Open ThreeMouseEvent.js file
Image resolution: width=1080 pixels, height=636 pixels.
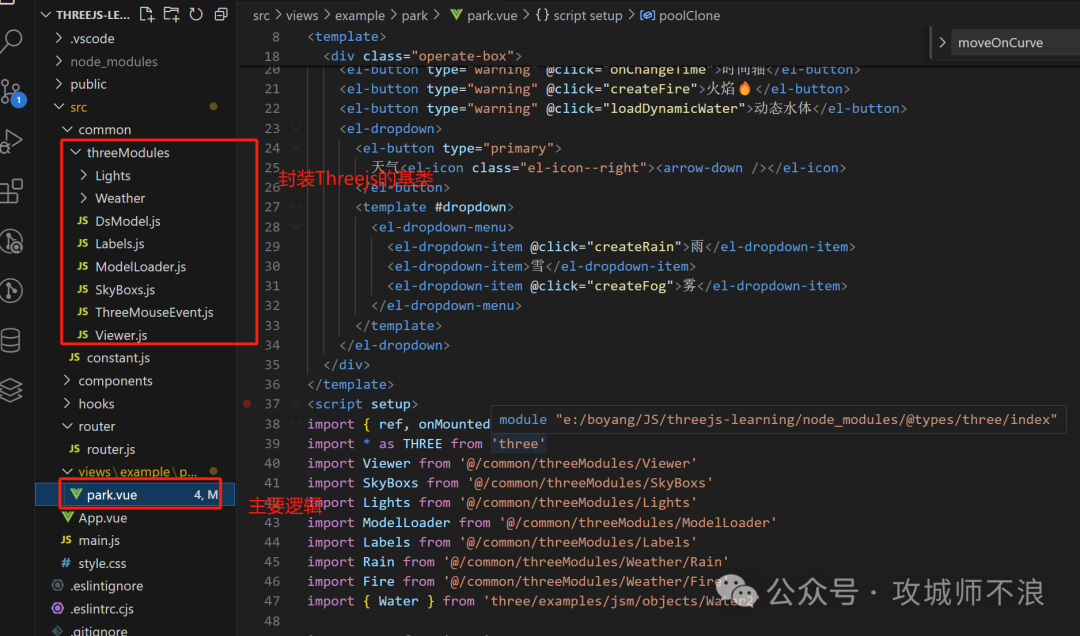154,312
